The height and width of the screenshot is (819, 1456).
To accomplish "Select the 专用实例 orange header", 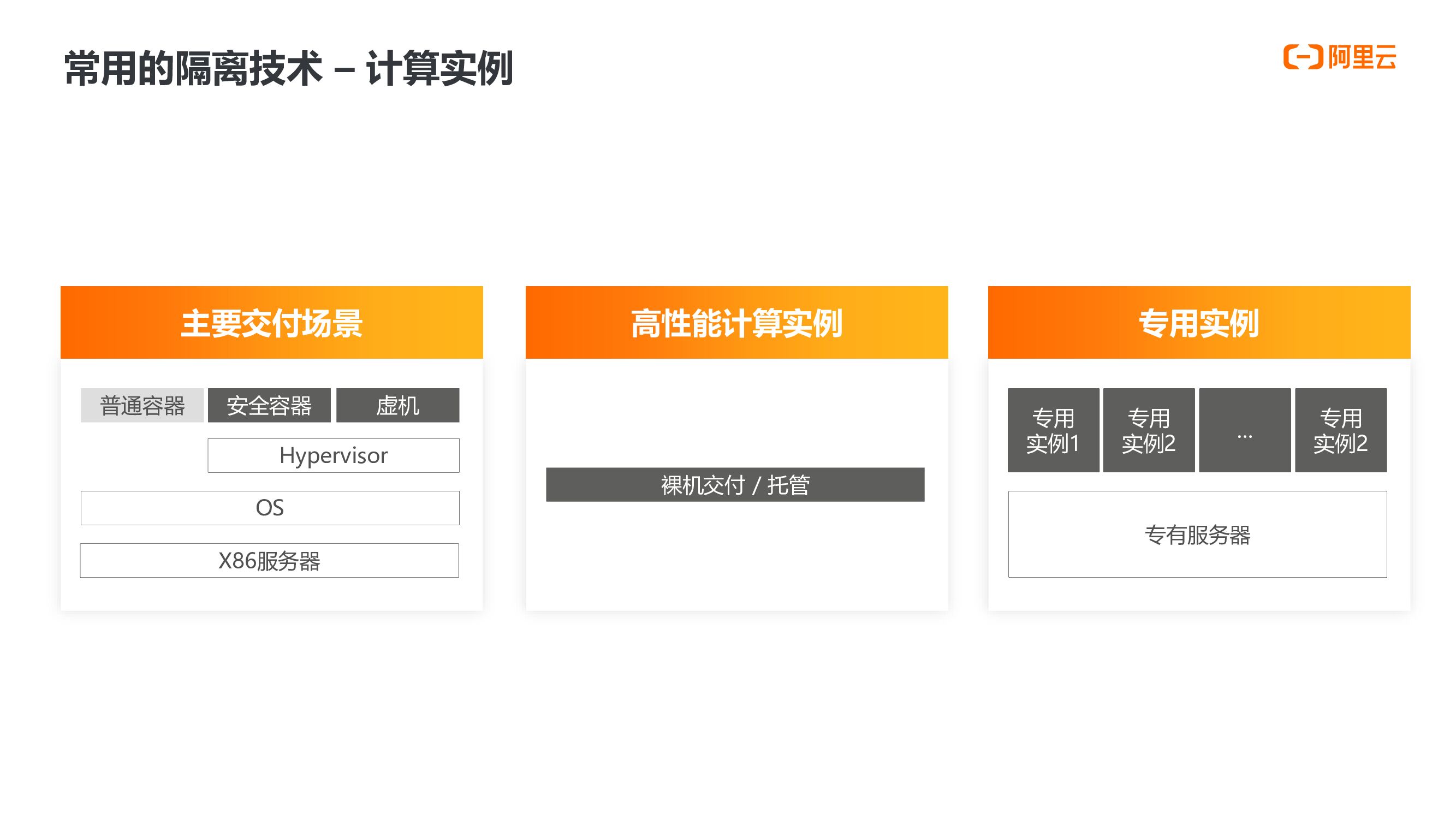I will [1198, 323].
